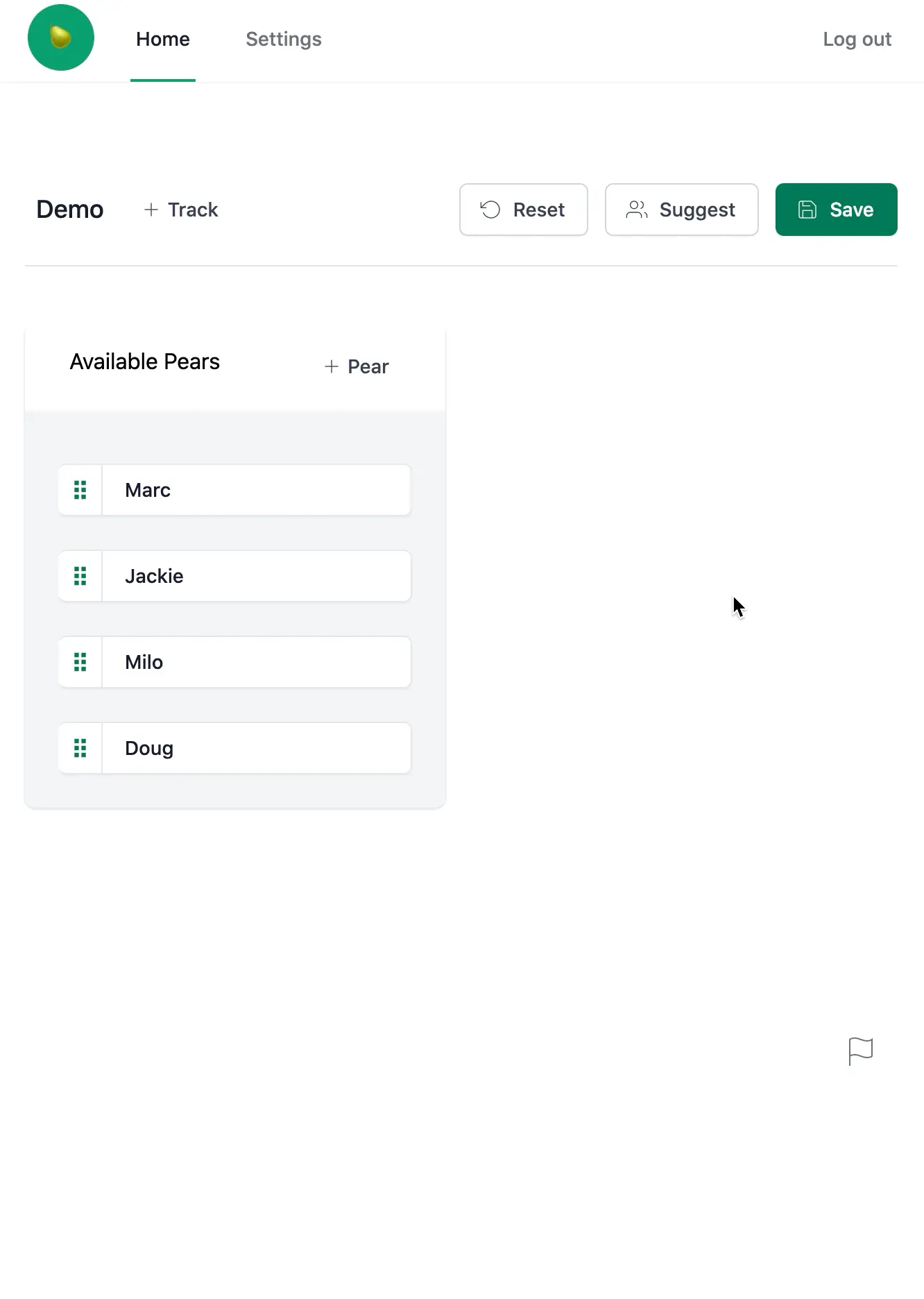Click the people icon on Suggest
924x1299 pixels.
point(637,210)
